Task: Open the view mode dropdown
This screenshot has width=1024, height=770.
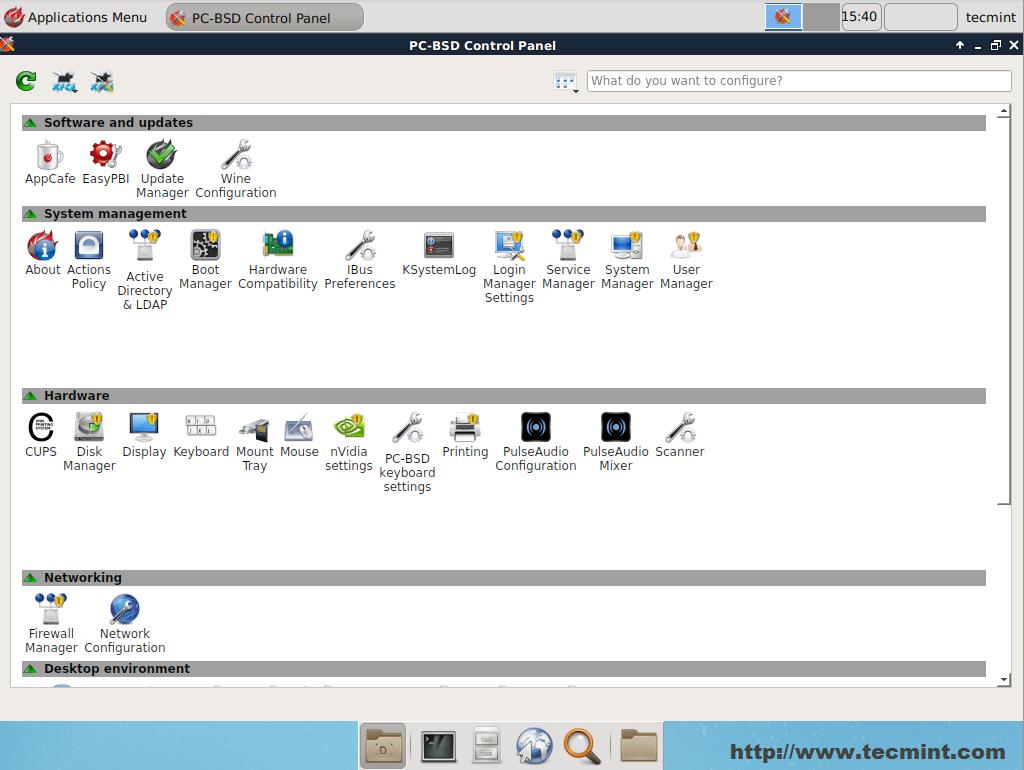Action: click(566, 82)
